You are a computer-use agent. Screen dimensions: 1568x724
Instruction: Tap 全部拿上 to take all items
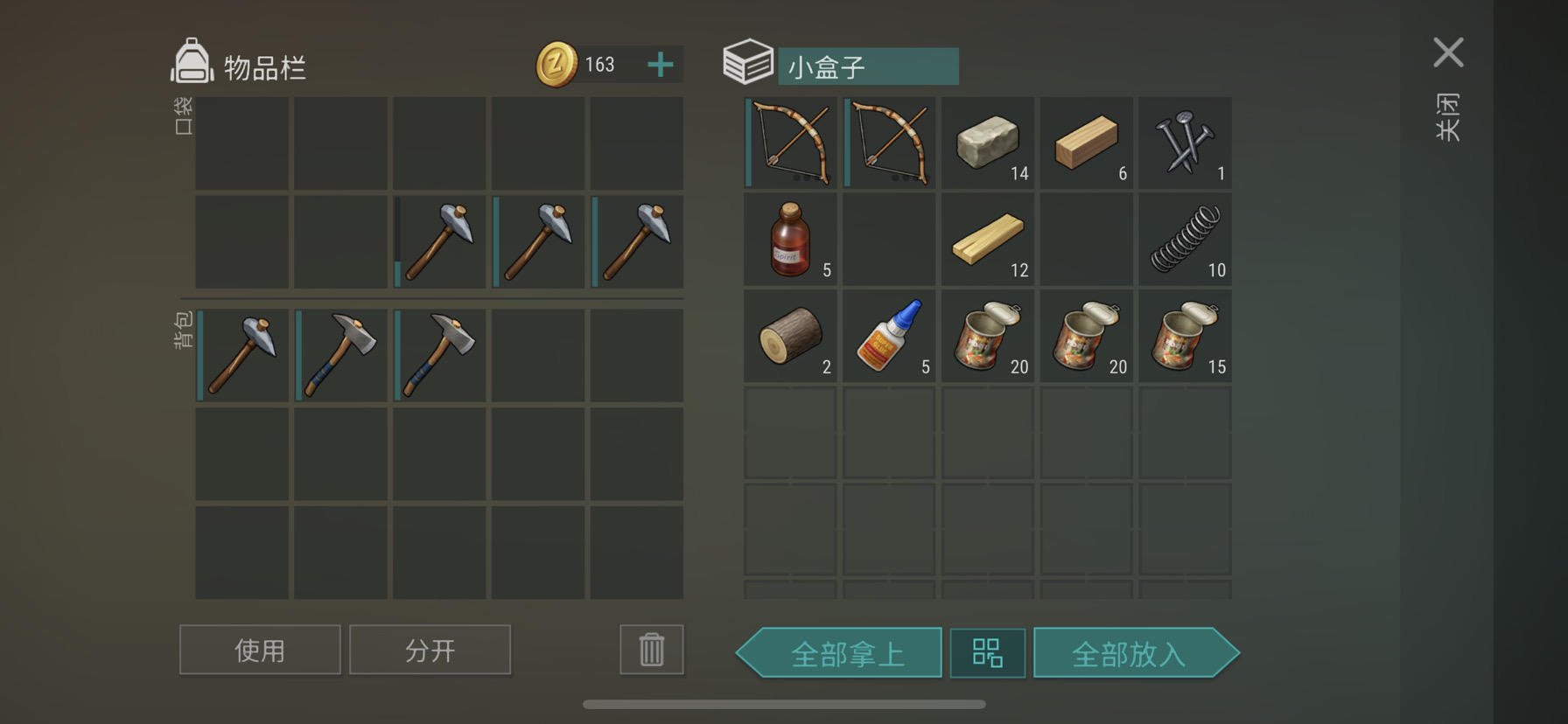[839, 653]
